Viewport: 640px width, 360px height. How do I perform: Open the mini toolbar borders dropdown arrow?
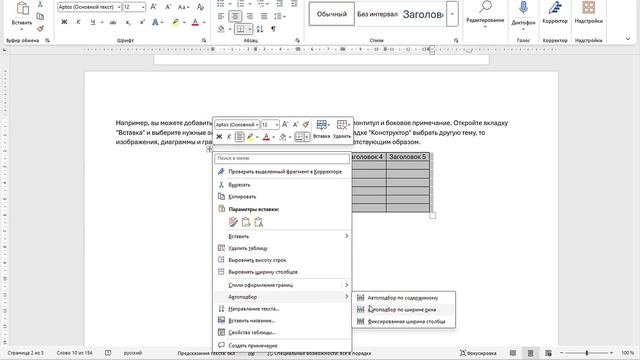pos(307,137)
